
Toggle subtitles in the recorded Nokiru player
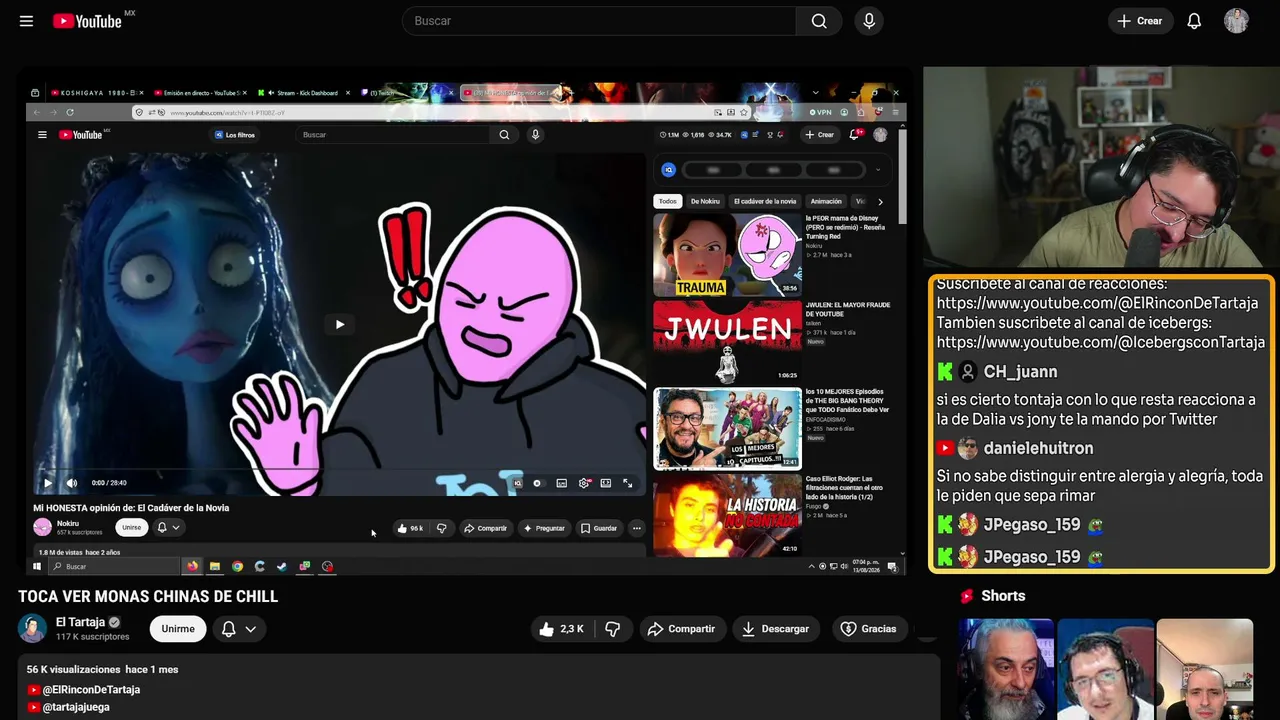[x=562, y=483]
